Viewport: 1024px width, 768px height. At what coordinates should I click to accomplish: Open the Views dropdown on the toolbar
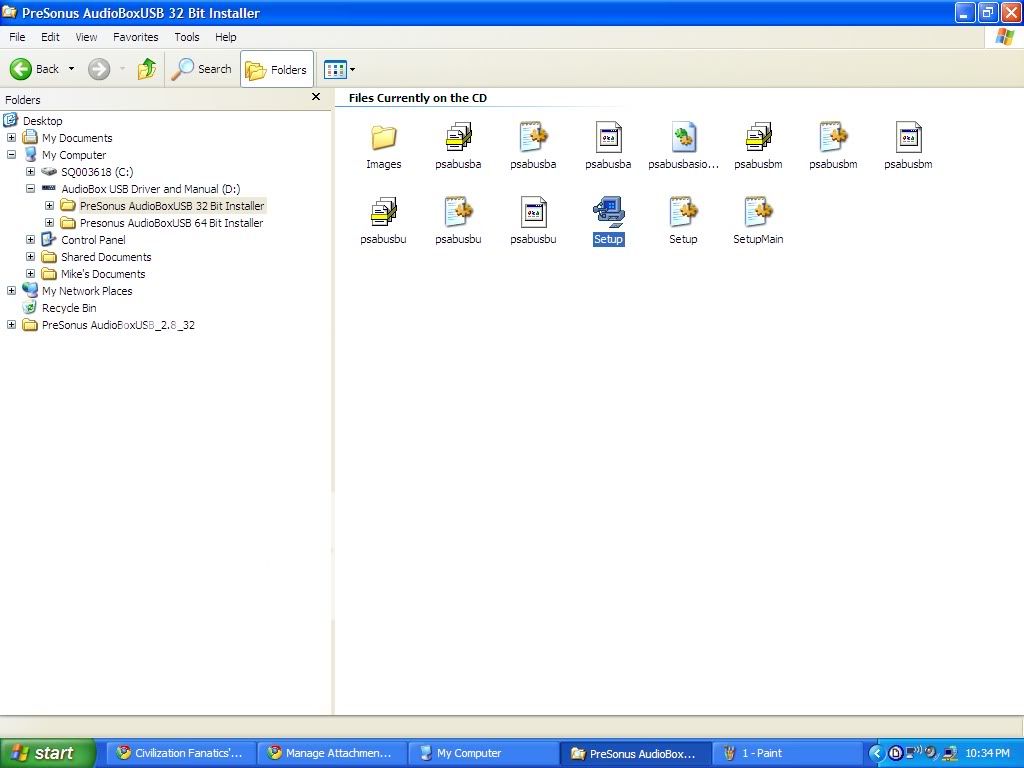[x=339, y=69]
